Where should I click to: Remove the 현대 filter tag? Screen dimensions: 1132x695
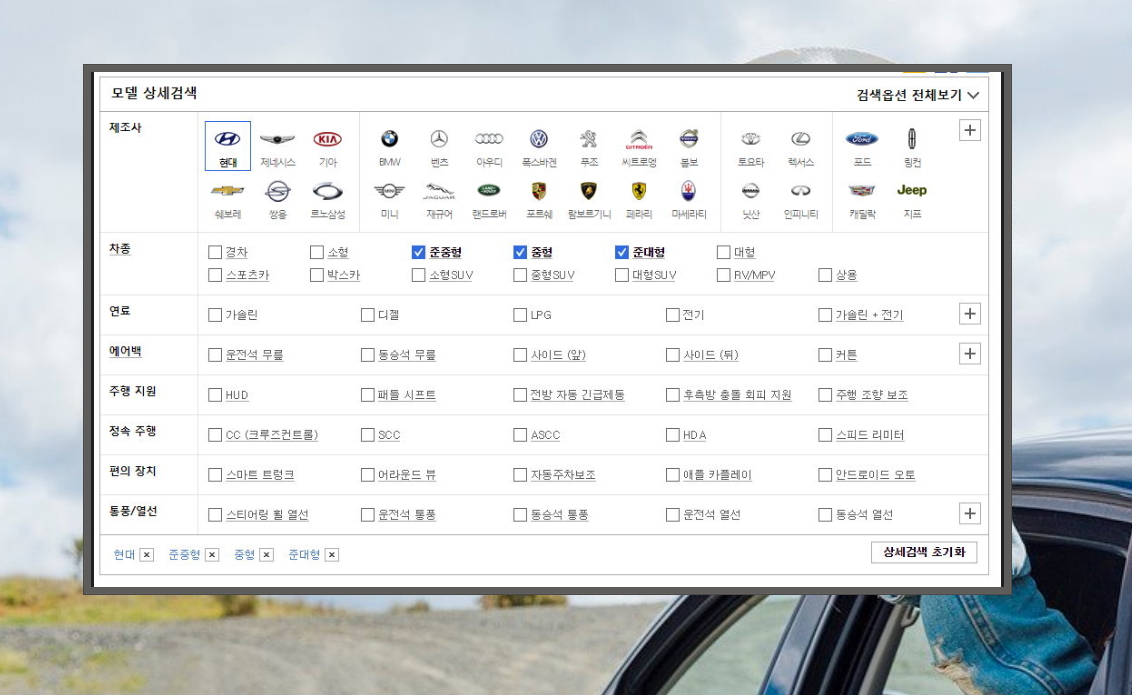tap(147, 554)
